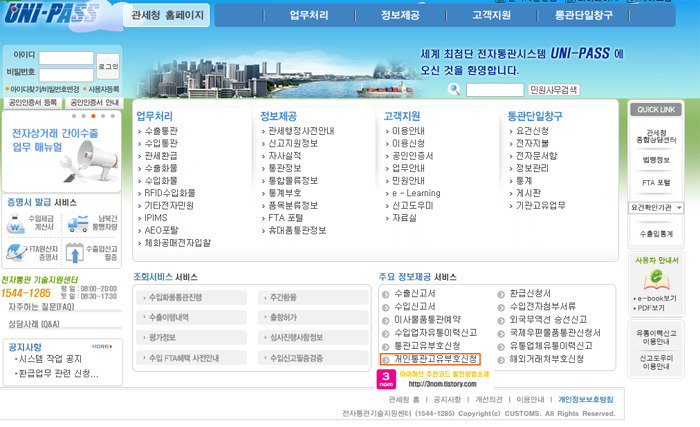Image resolution: width=700 pixels, height=427 pixels.
Task: Focus the 민원사무 search input field
Action: 495,90
